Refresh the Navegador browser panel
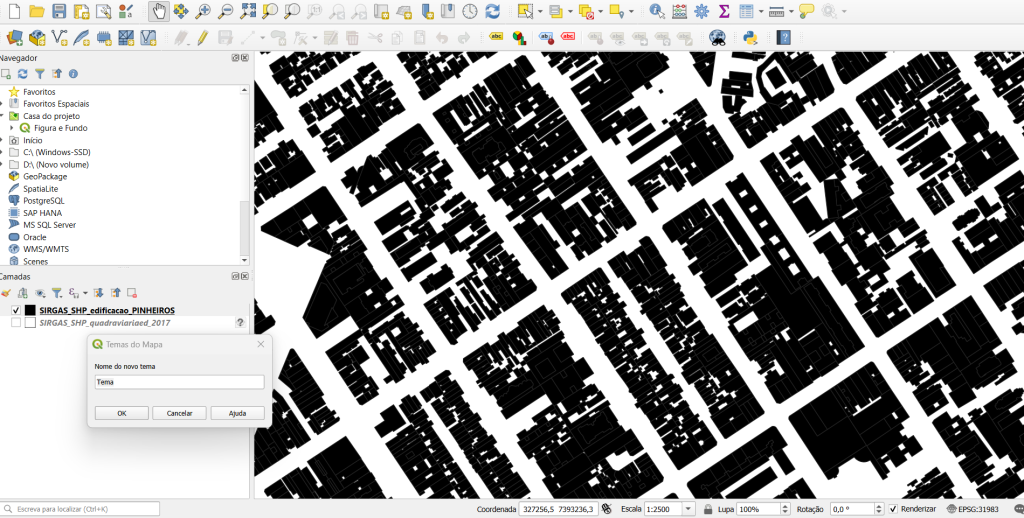Viewport: 1024px width, 518px height. pos(23,74)
